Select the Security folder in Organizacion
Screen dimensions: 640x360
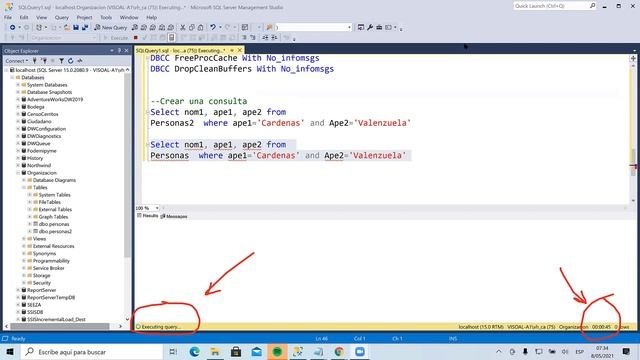(42, 283)
